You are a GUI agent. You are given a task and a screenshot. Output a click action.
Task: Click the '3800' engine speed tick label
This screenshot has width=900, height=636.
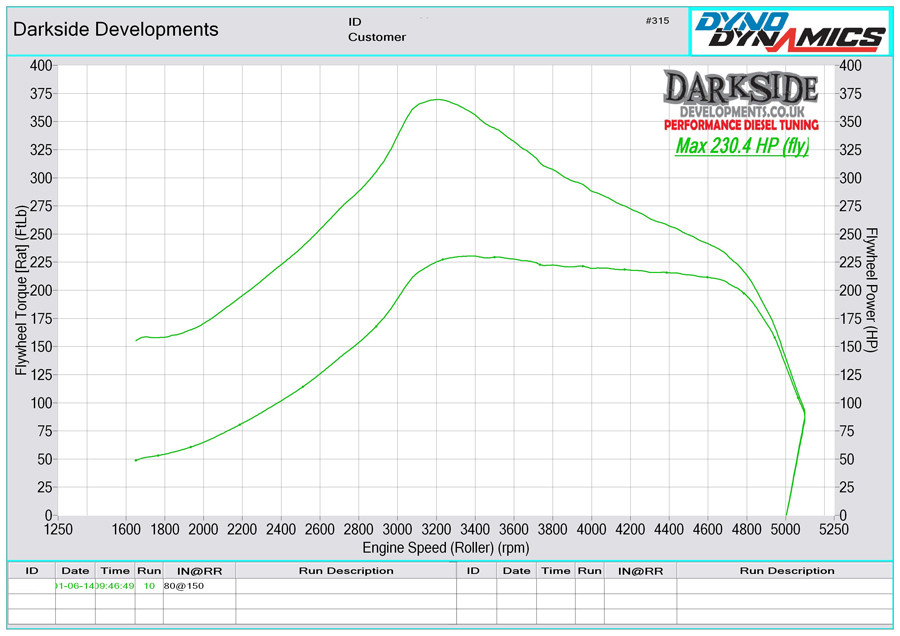click(552, 529)
